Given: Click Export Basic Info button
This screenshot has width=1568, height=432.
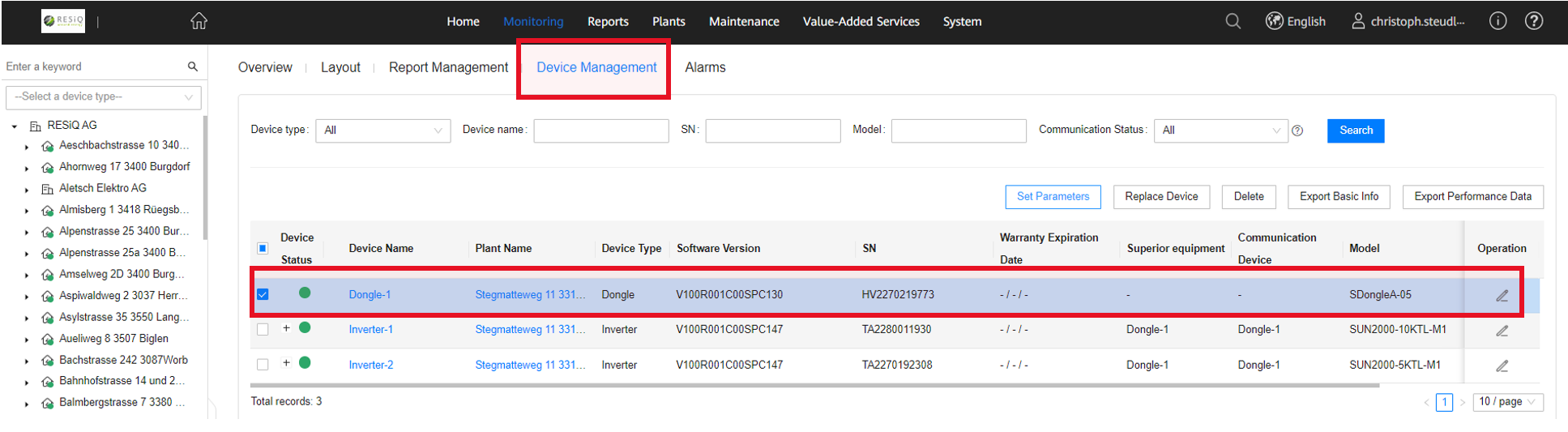Looking at the screenshot, I should point(1339,197).
